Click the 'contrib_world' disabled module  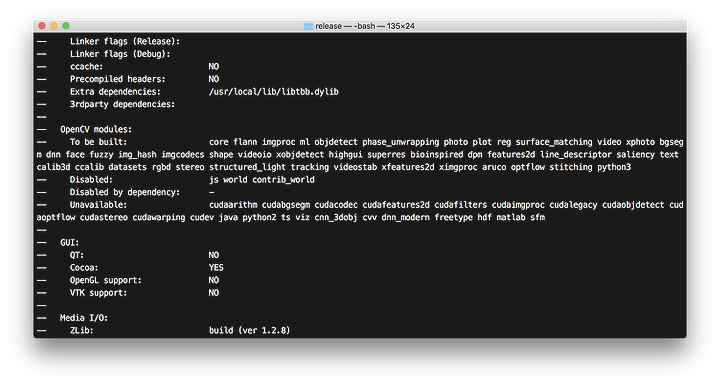click(x=283, y=179)
